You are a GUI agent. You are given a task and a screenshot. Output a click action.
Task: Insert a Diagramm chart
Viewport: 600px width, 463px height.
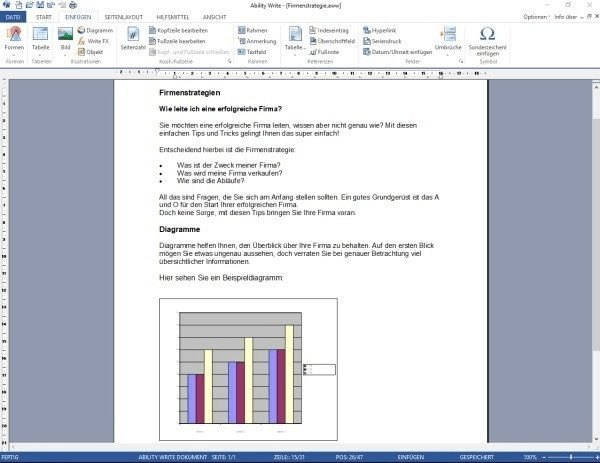point(95,30)
